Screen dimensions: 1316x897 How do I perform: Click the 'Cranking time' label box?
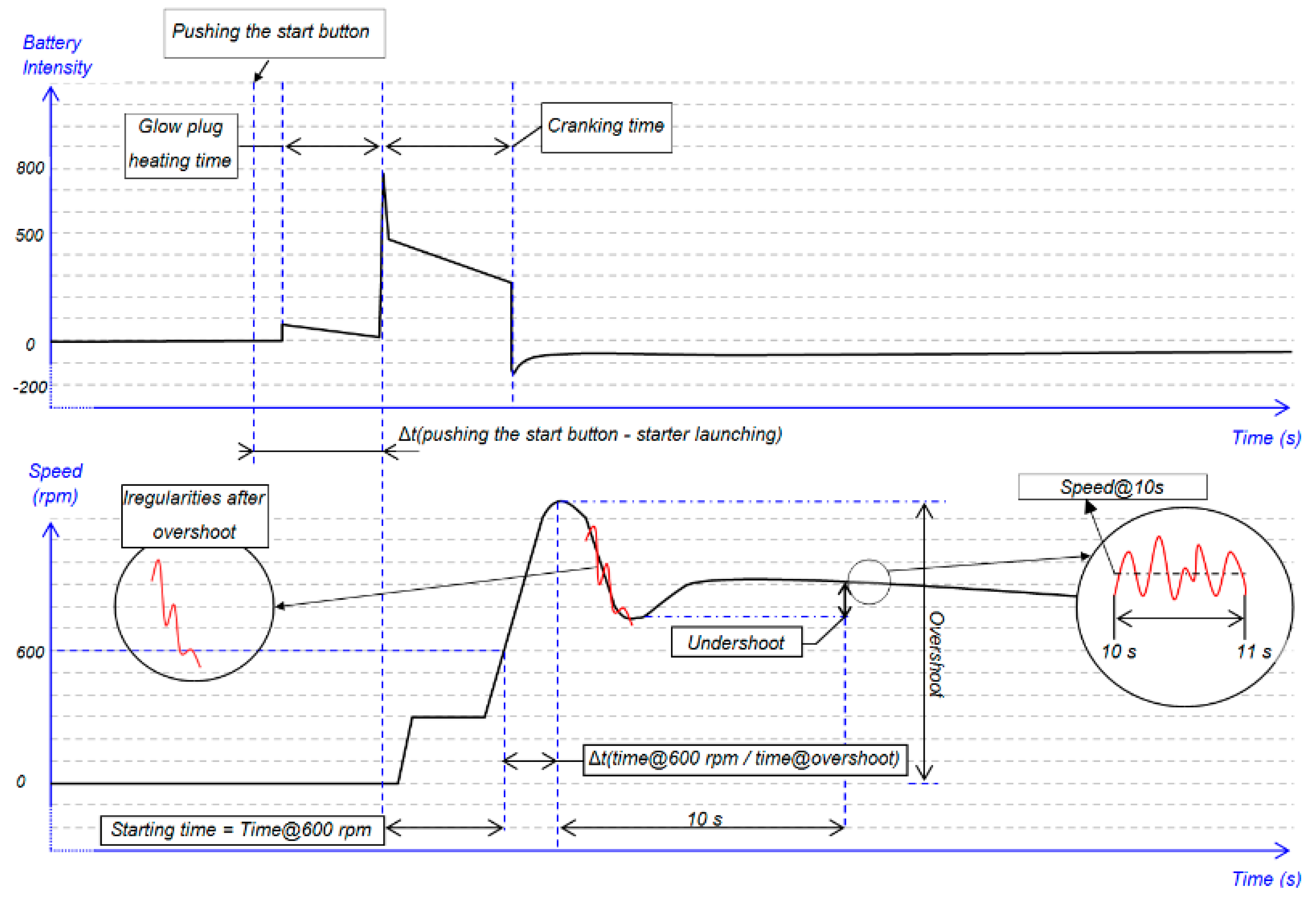click(606, 127)
